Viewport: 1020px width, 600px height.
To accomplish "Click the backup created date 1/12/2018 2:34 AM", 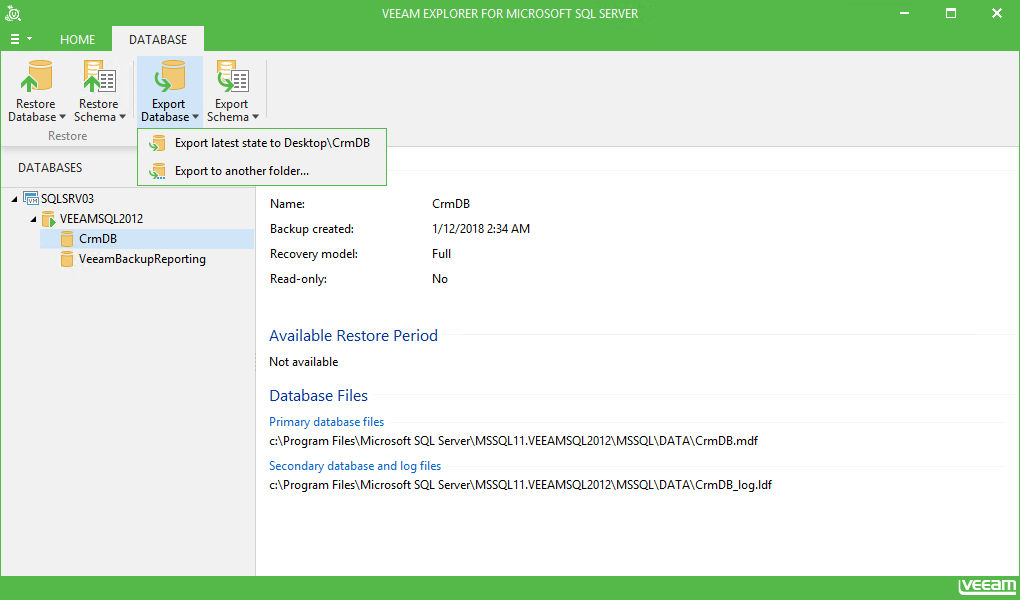I will (481, 229).
